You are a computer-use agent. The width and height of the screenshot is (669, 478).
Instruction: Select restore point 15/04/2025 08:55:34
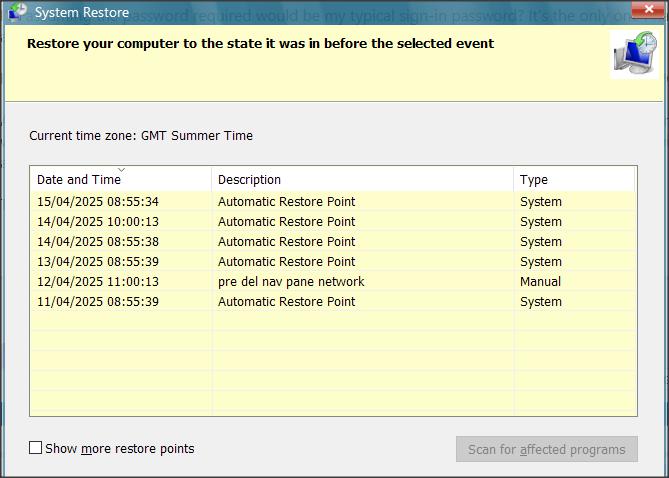coord(333,201)
